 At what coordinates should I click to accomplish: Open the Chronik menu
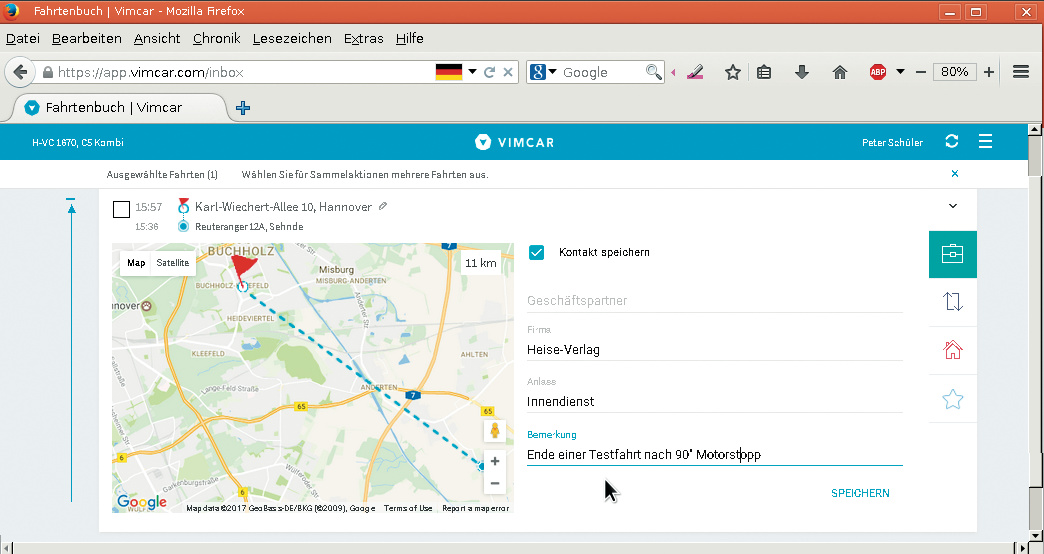click(x=217, y=39)
